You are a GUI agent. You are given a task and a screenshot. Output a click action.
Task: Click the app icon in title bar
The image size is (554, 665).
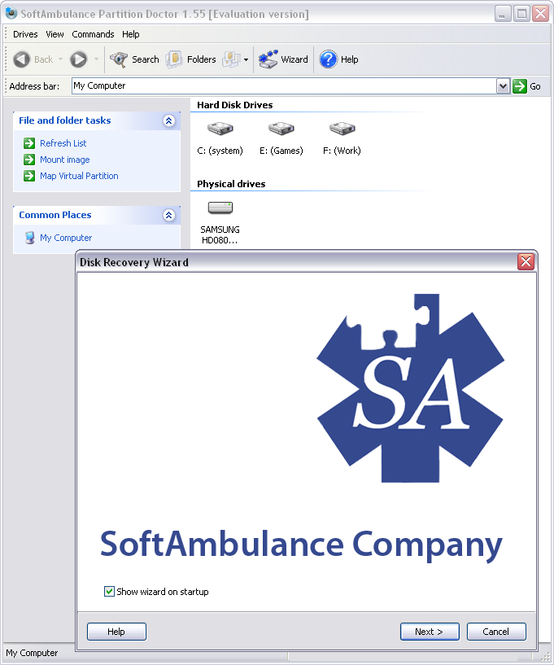click(x=11, y=13)
